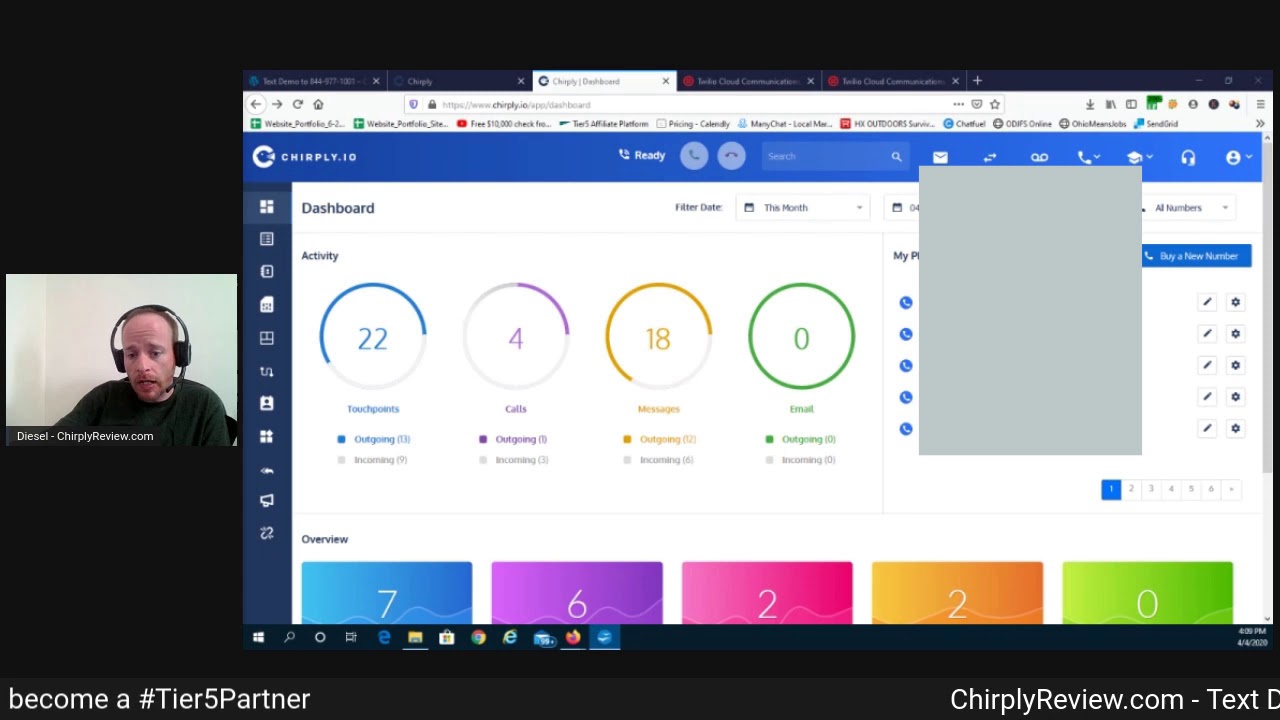Toggle the Ready status indicator
This screenshot has height=720, width=1280.
pyautogui.click(x=642, y=155)
